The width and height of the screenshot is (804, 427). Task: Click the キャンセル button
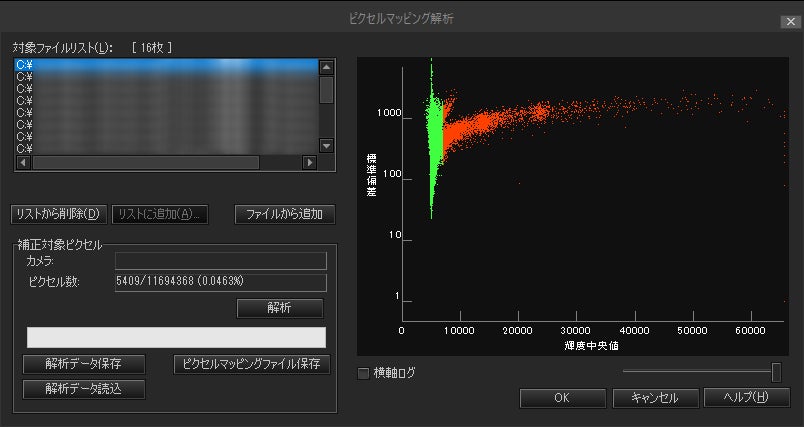(655, 398)
